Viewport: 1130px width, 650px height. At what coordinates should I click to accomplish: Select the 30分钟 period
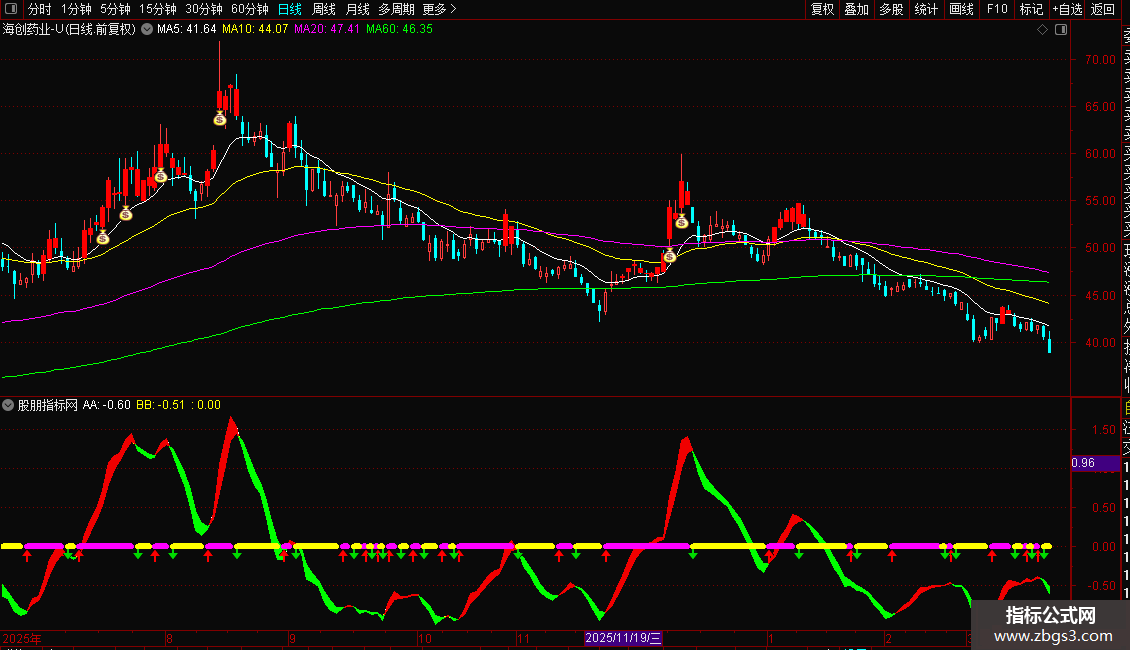point(204,9)
